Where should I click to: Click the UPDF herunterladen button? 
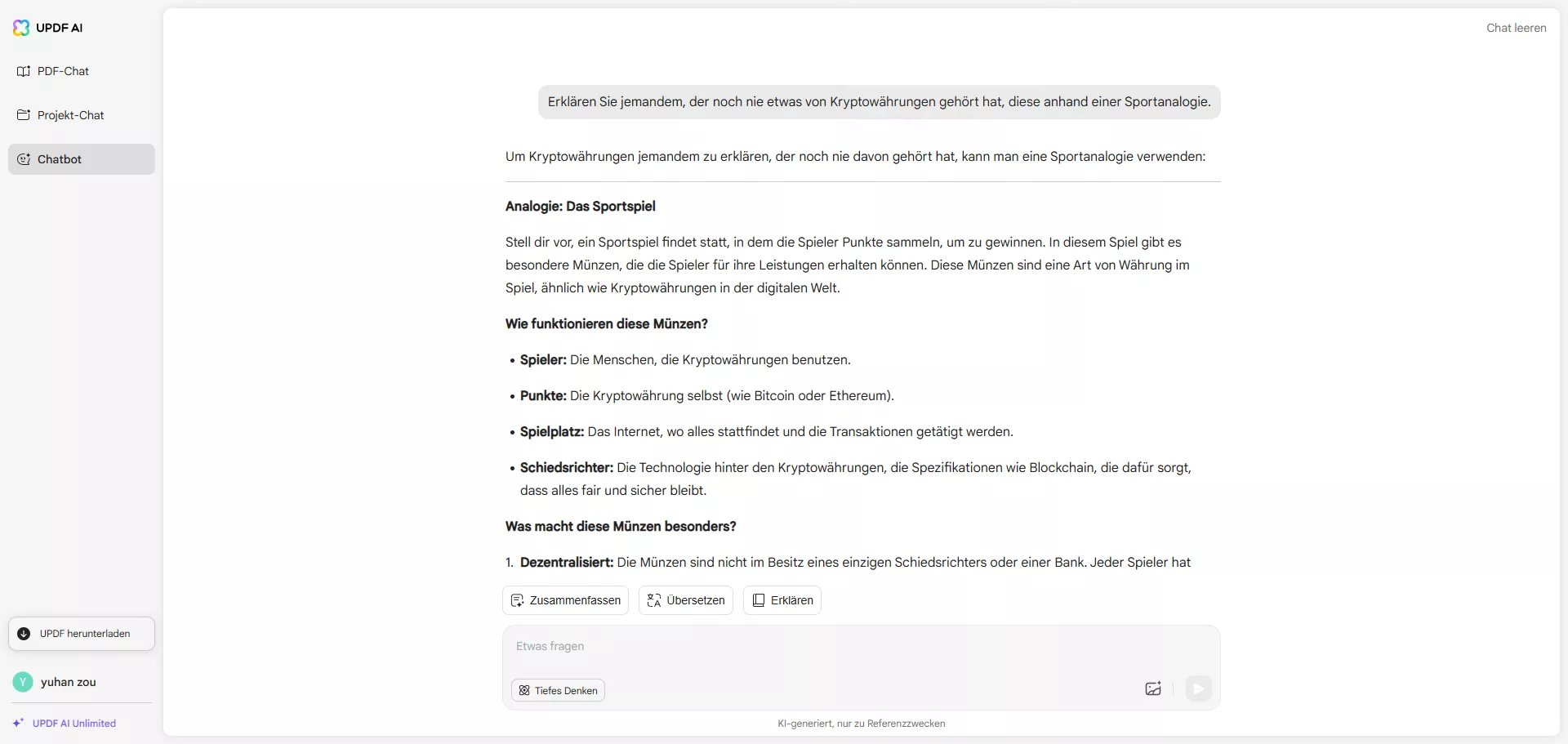(80, 634)
